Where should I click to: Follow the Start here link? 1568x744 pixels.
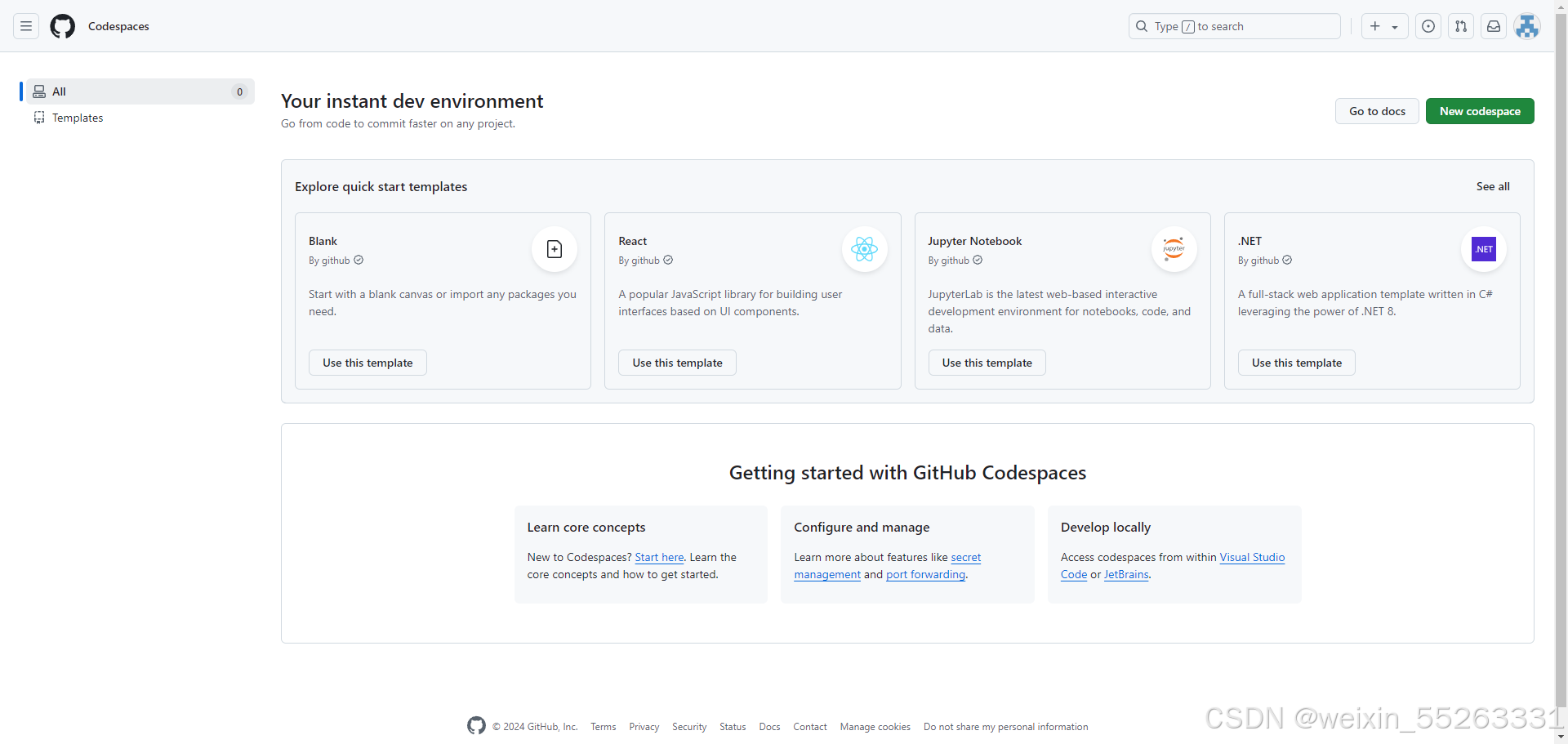coord(659,557)
